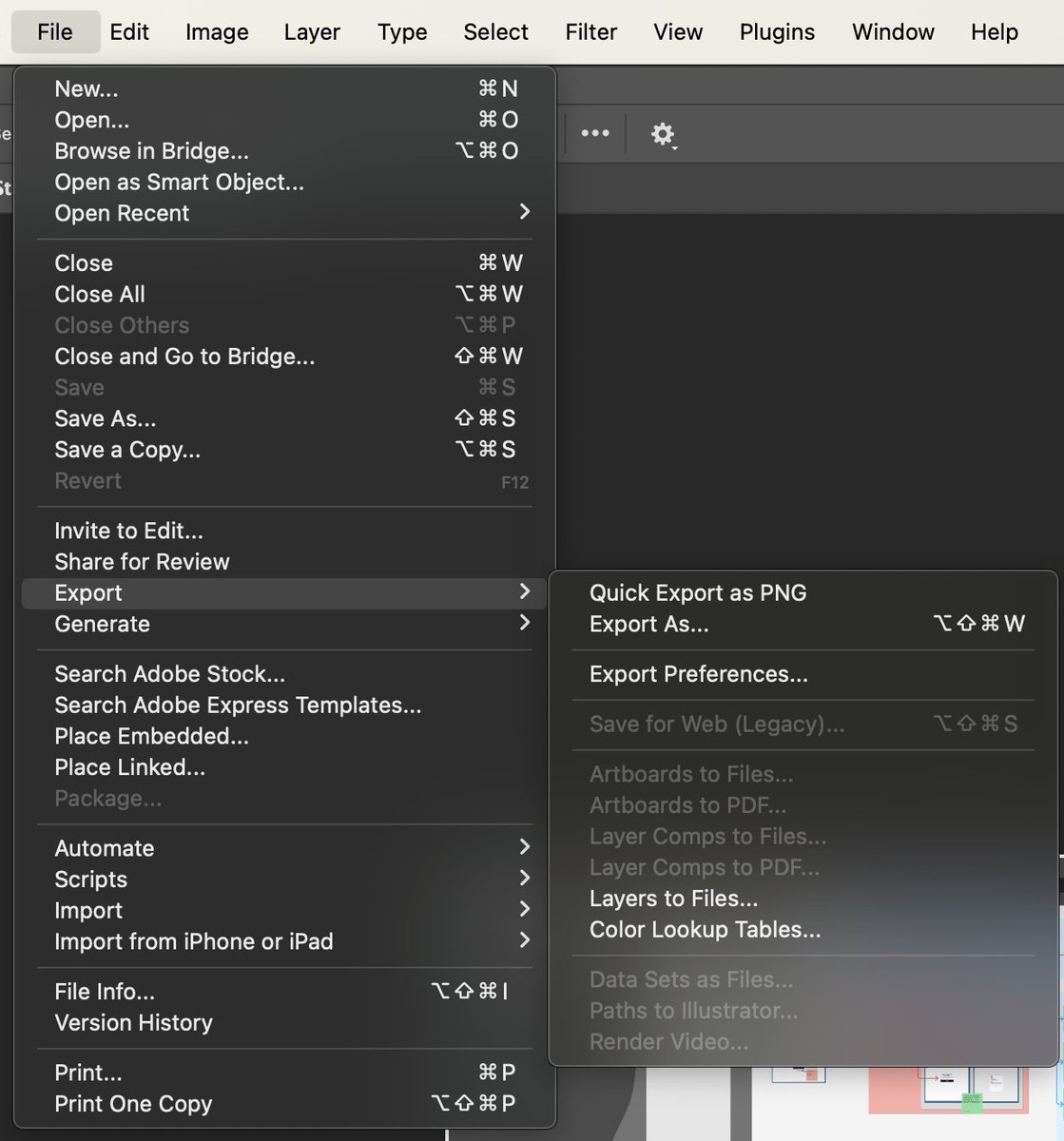Screen dimensions: 1064x1141
Task: Select Close and Go to Bridge...
Action: pyautogui.click(x=284, y=356)
